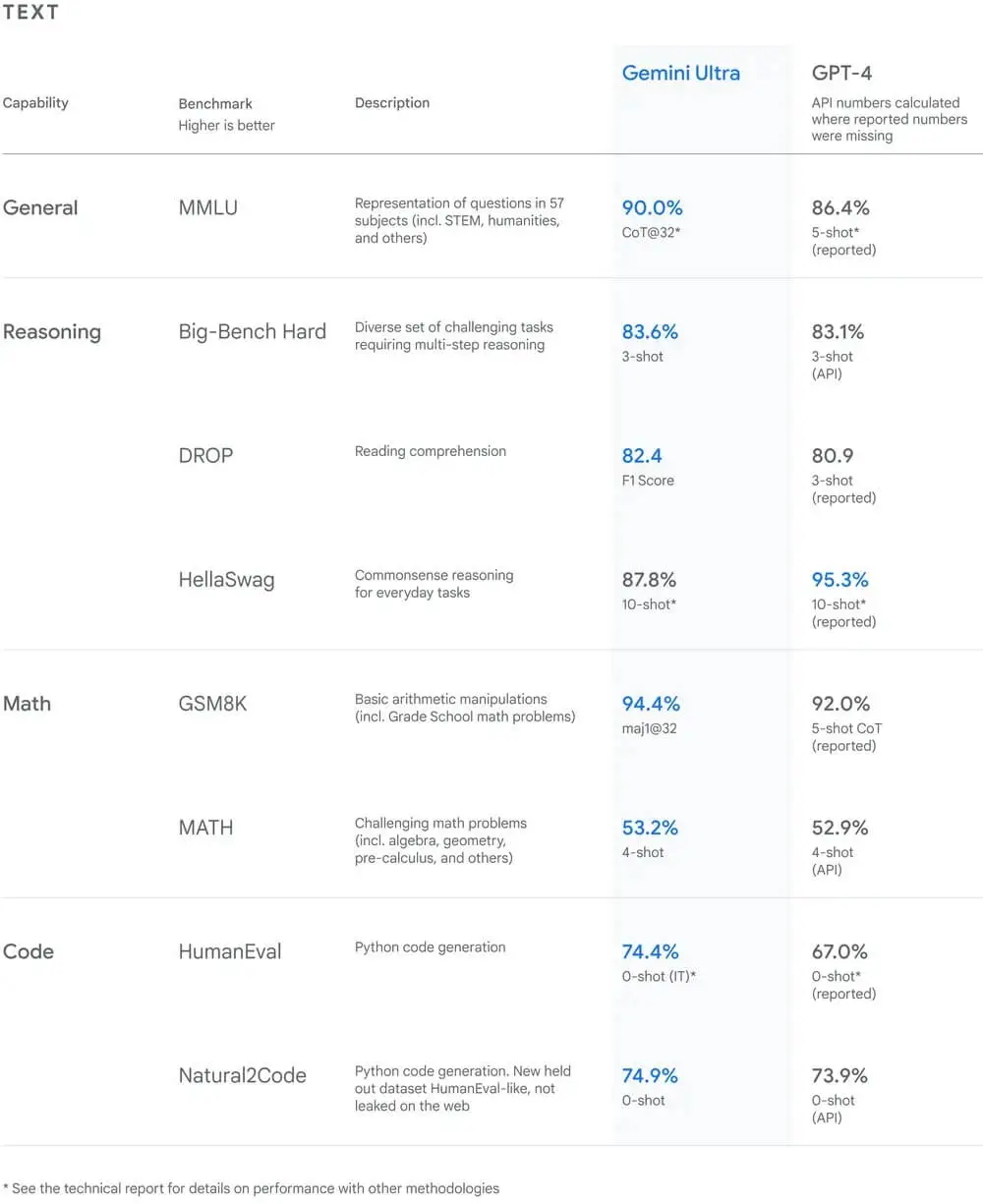Screen dimensions: 983x1204
Task: Click the GSM8K benchmark label
Action: [212, 704]
